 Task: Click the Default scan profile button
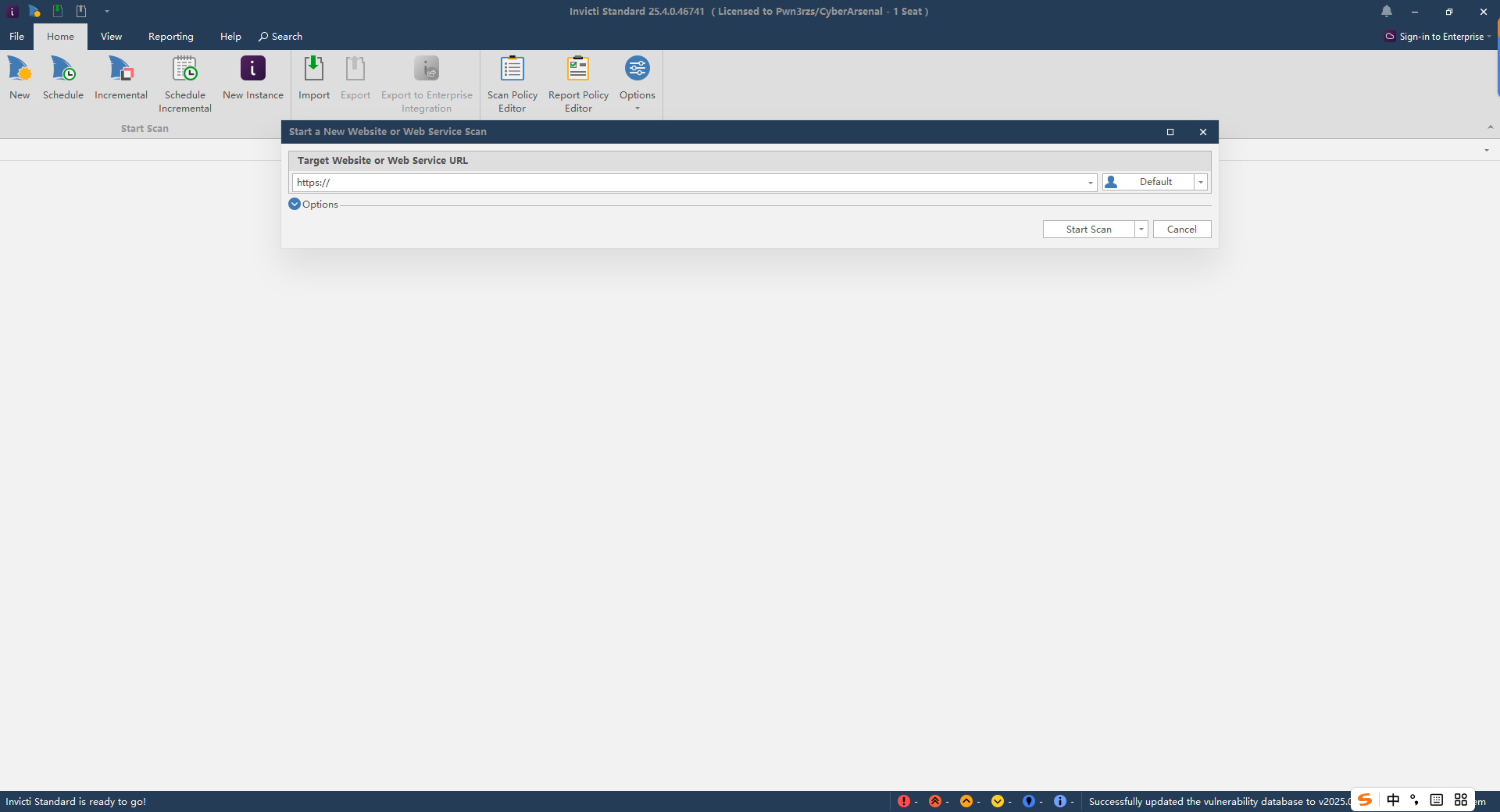[1148, 182]
